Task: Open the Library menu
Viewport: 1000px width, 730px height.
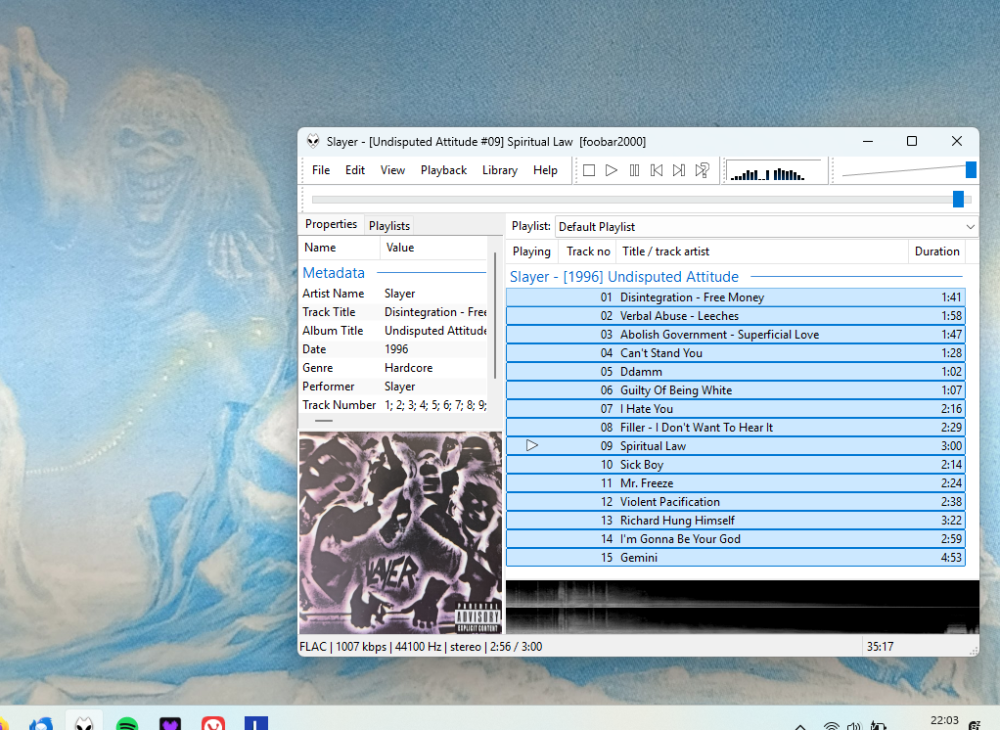Action: pos(499,170)
